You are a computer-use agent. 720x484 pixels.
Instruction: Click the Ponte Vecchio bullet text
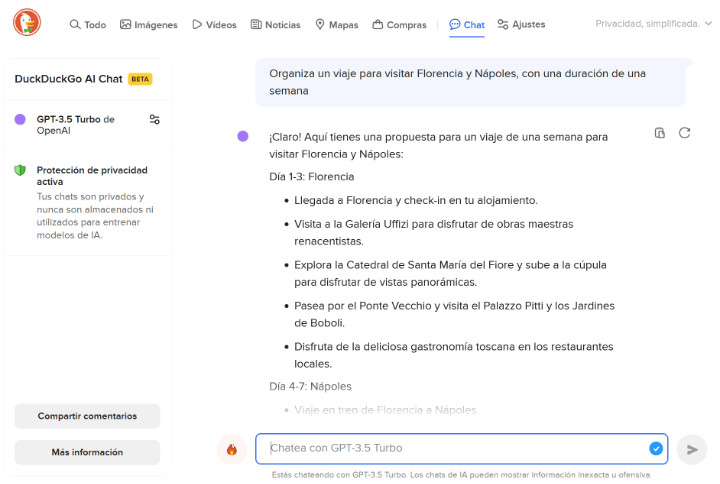click(455, 315)
